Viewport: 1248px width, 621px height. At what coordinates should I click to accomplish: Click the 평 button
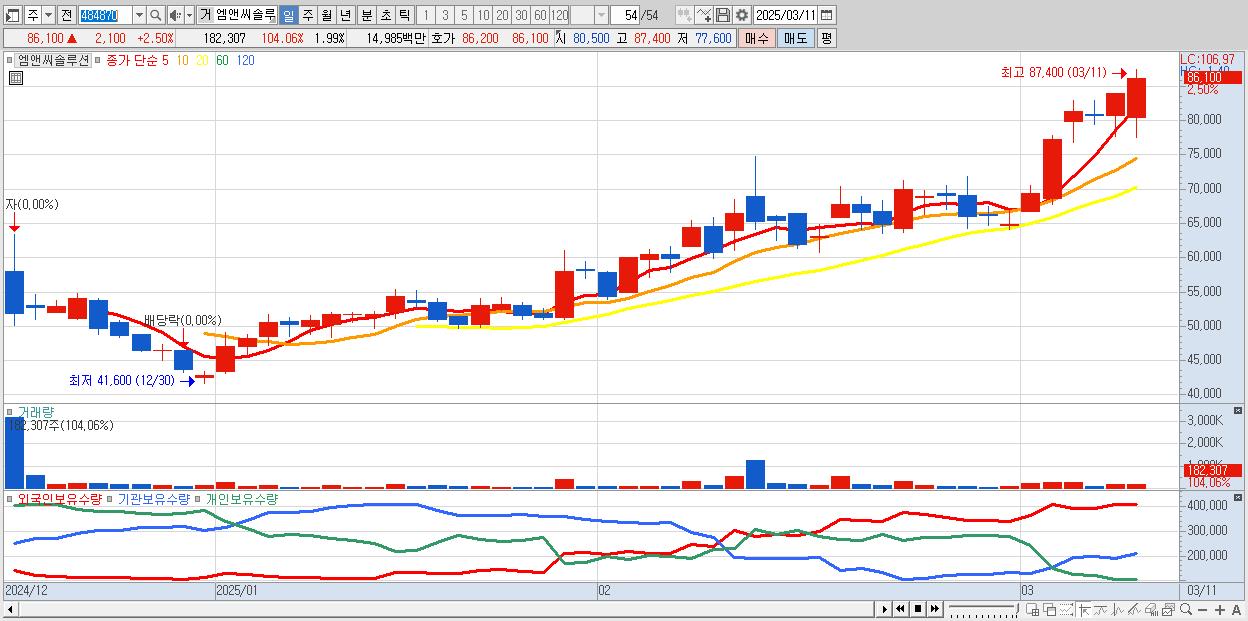tap(826, 38)
